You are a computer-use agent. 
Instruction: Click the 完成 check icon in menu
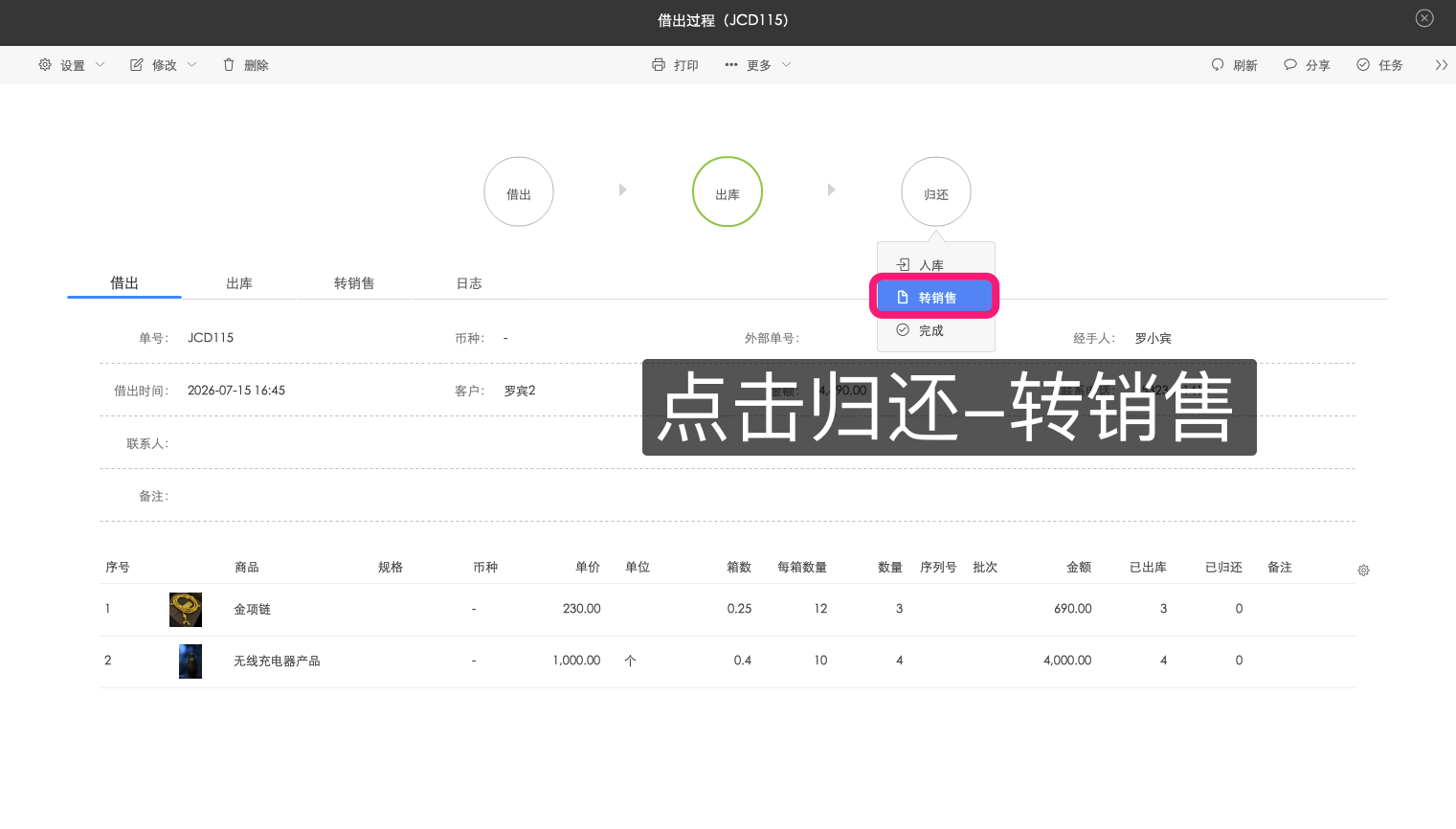coord(903,329)
